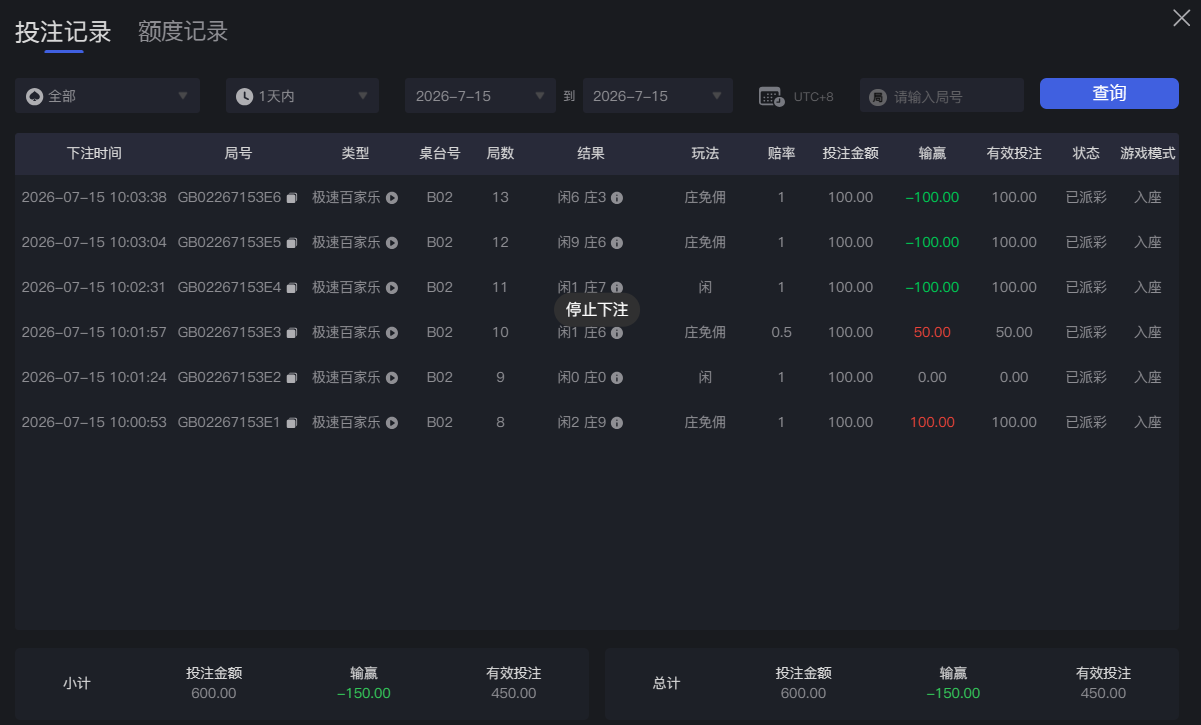
Task: Focus the 请输入局号 input field
Action: [x=942, y=96]
